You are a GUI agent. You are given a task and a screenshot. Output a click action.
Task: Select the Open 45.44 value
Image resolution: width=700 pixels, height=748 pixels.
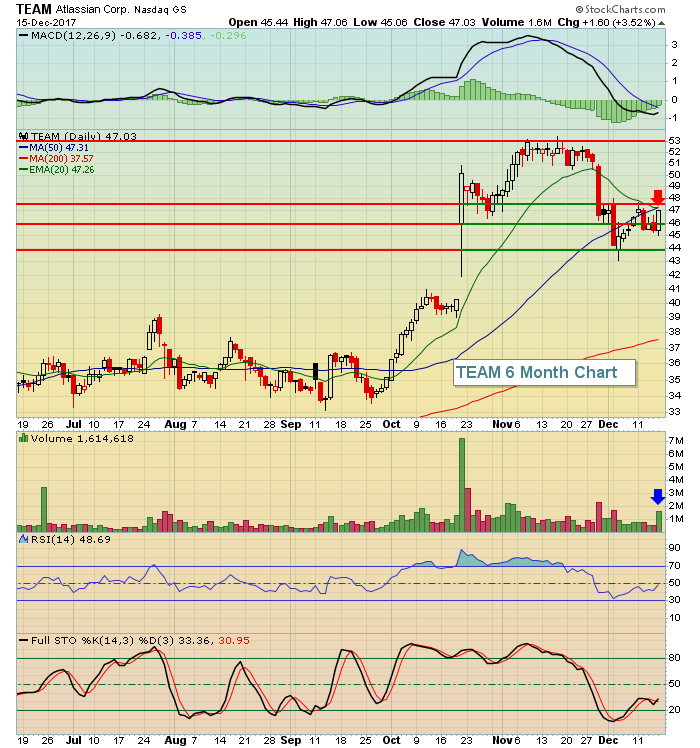coord(258,22)
